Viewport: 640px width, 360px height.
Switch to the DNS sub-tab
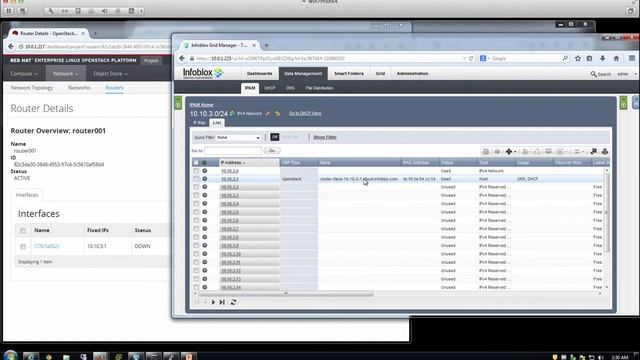click(x=290, y=88)
